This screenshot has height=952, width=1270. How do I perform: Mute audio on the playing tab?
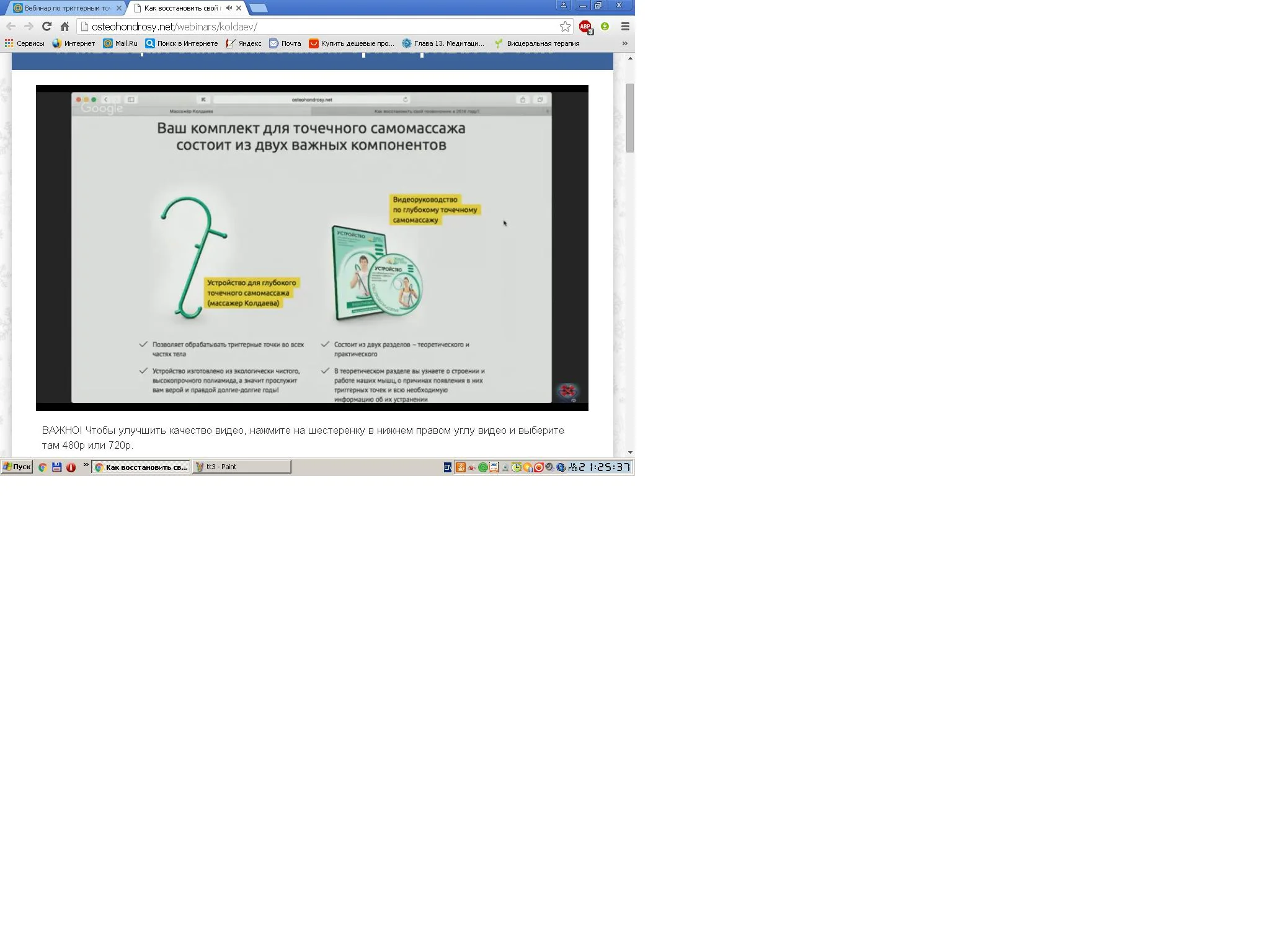tap(229, 8)
